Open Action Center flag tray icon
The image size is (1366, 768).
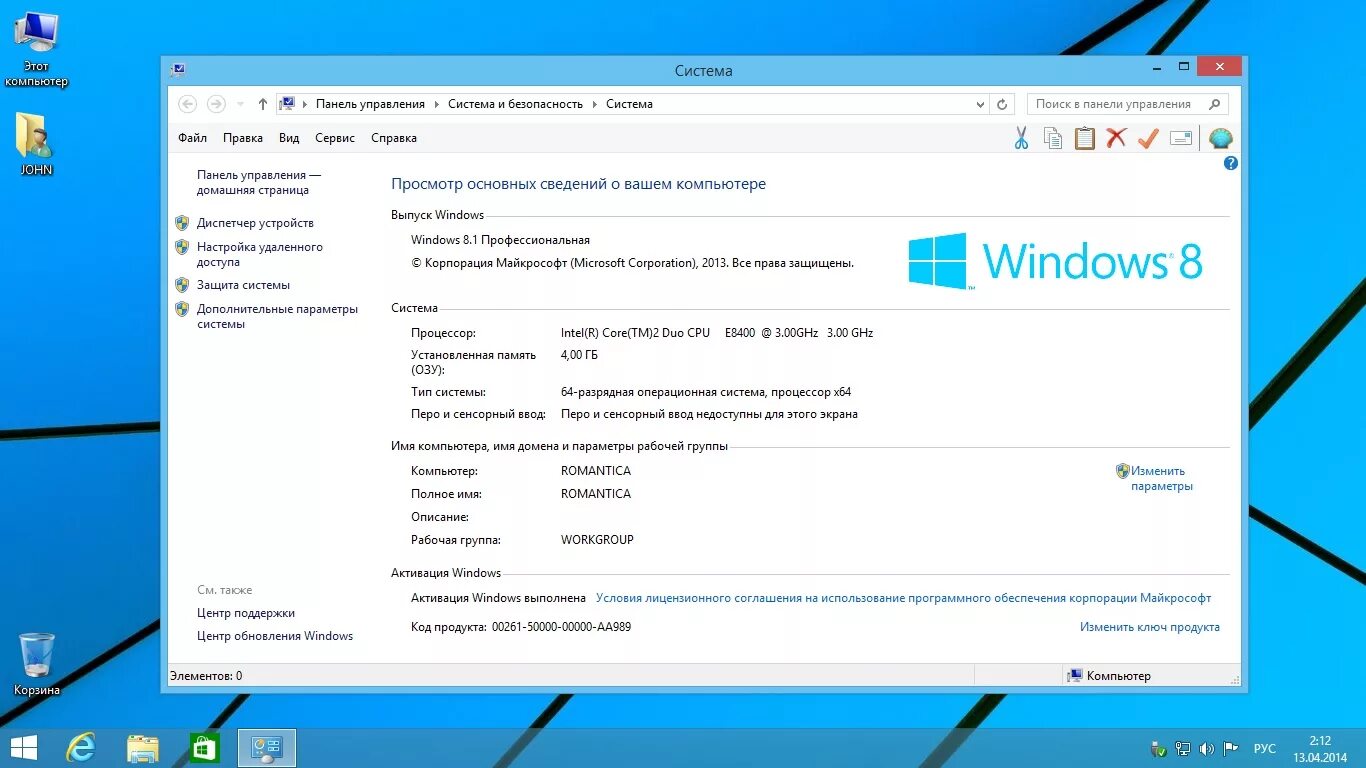coord(1231,748)
